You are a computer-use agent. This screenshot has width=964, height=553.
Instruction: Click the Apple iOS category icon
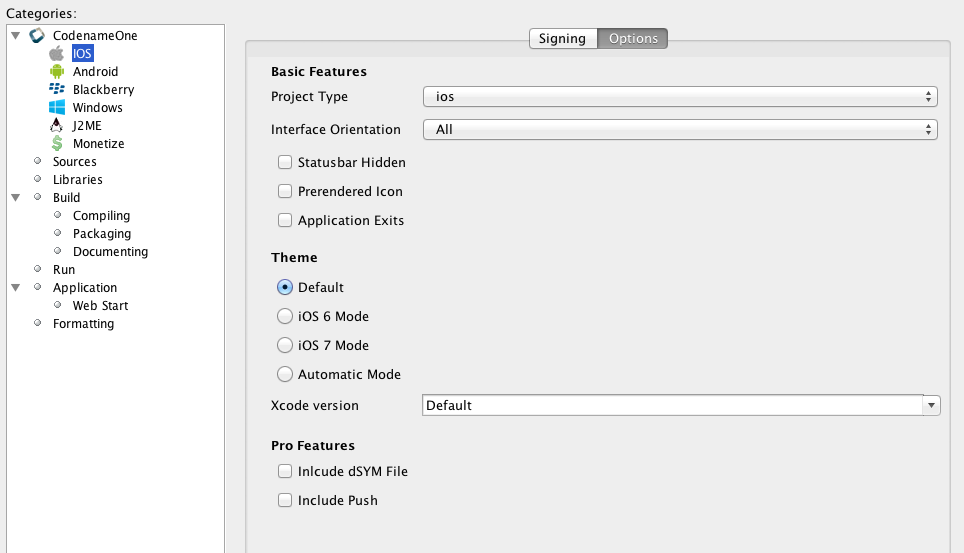[x=56, y=53]
